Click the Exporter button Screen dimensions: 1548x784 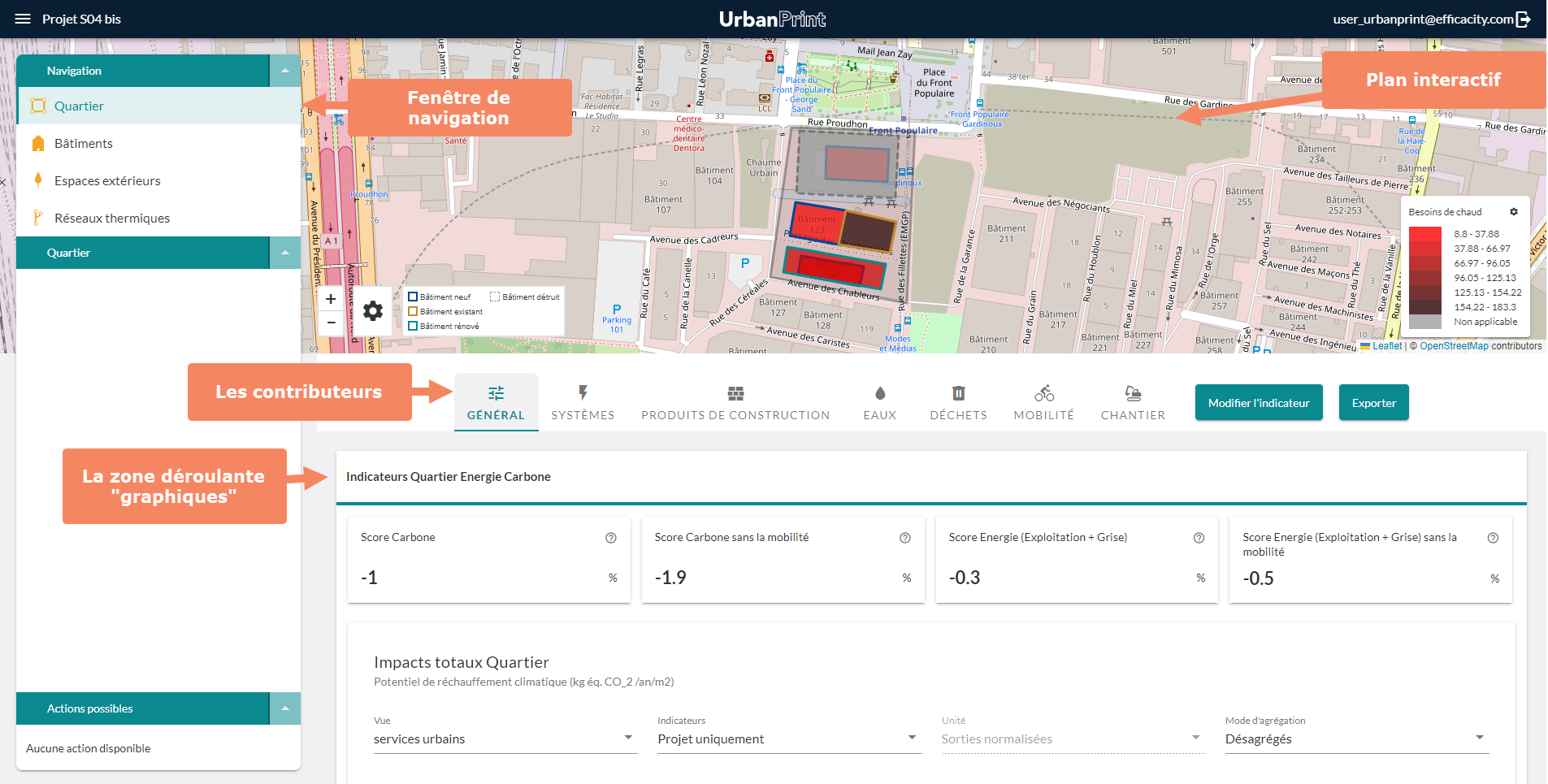tap(1373, 402)
